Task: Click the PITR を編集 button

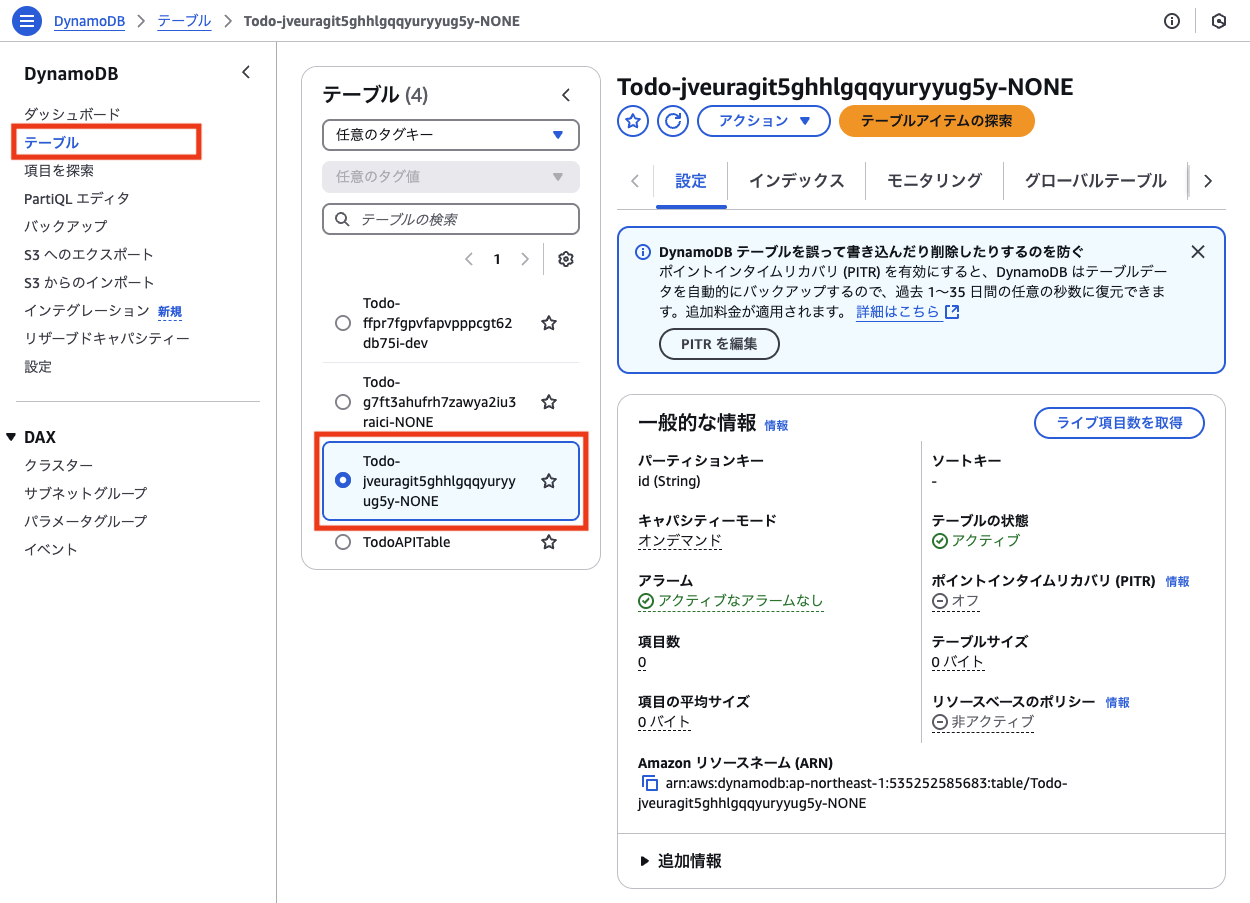Action: point(719,344)
